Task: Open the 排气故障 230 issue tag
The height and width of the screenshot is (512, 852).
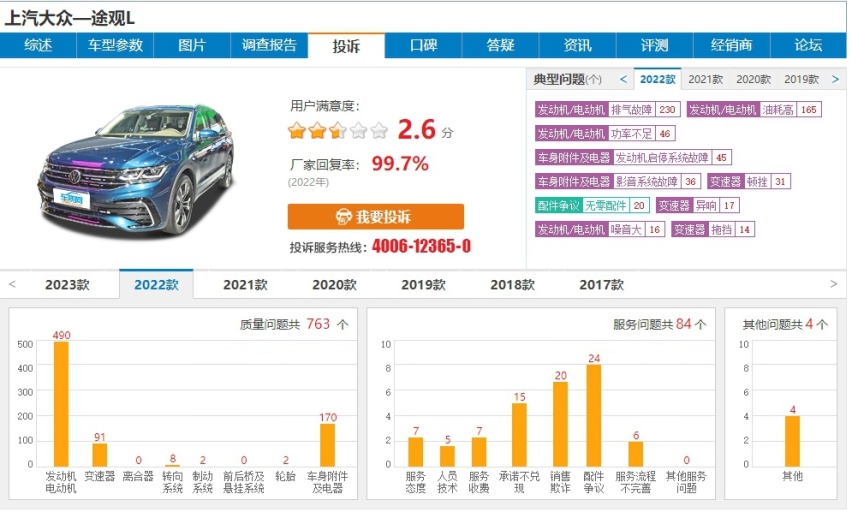Action: 608,110
